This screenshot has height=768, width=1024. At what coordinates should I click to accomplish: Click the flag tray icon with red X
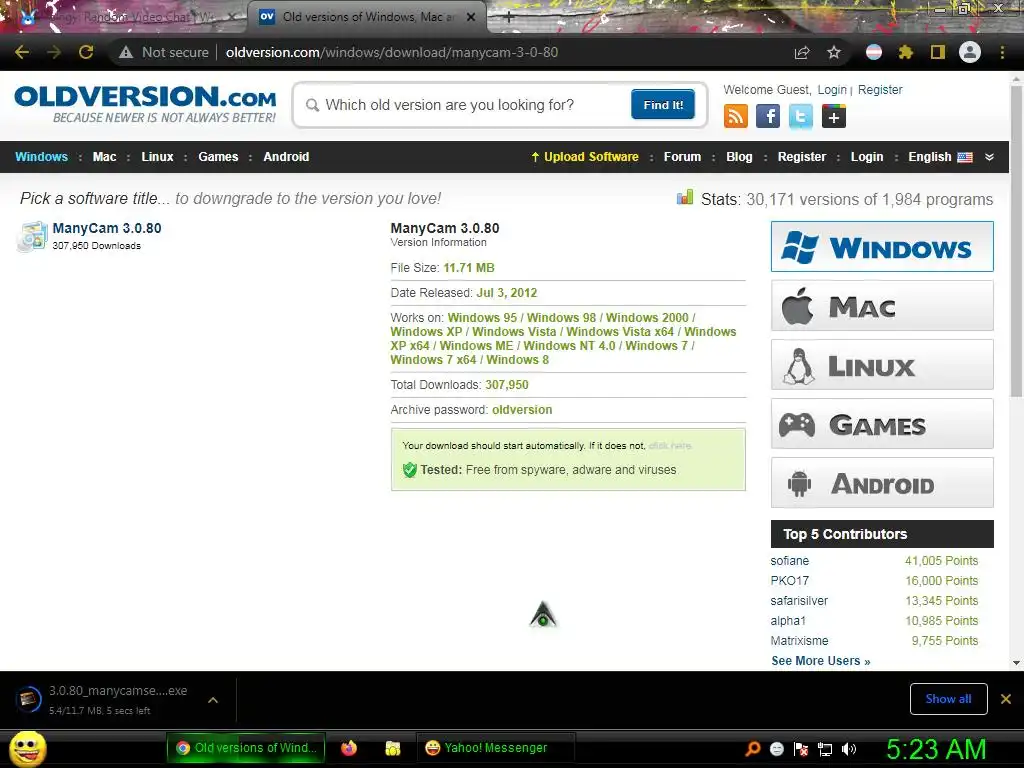point(801,749)
